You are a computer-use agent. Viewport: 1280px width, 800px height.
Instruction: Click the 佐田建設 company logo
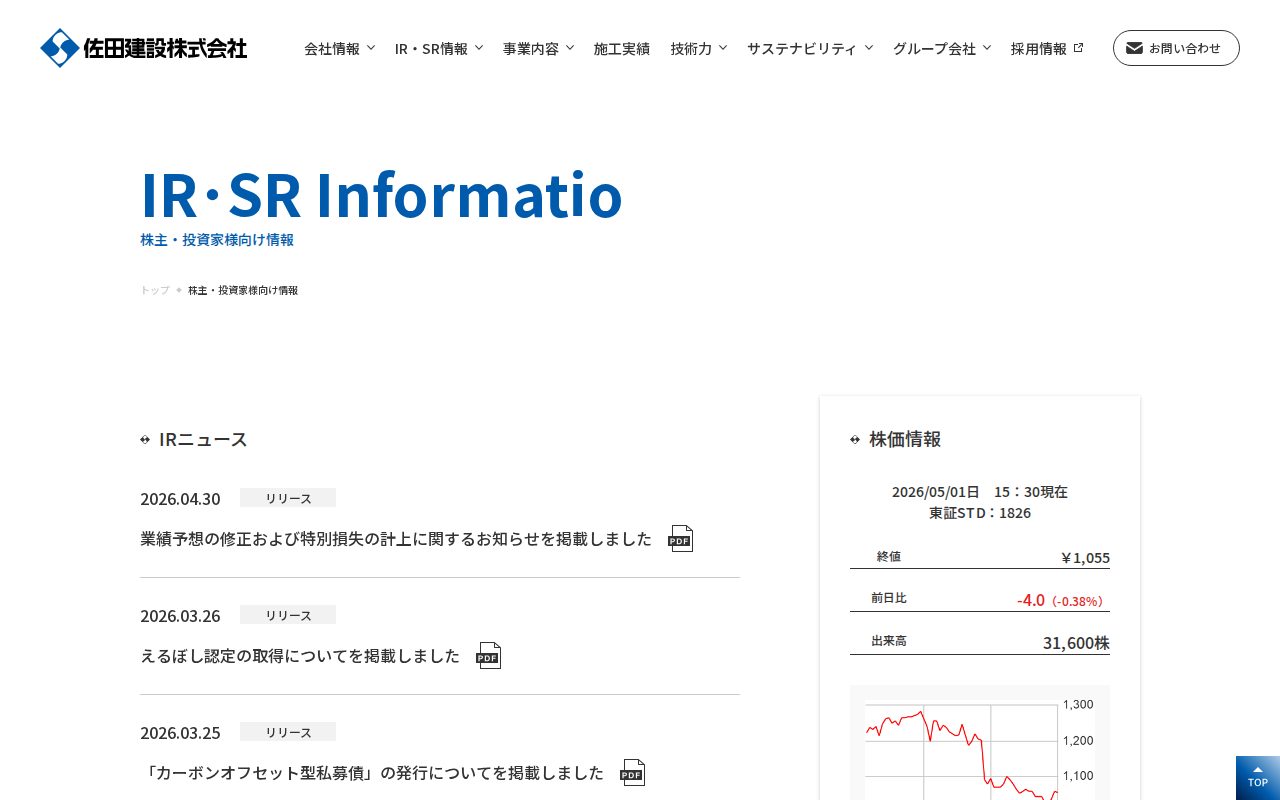pyautogui.click(x=144, y=48)
